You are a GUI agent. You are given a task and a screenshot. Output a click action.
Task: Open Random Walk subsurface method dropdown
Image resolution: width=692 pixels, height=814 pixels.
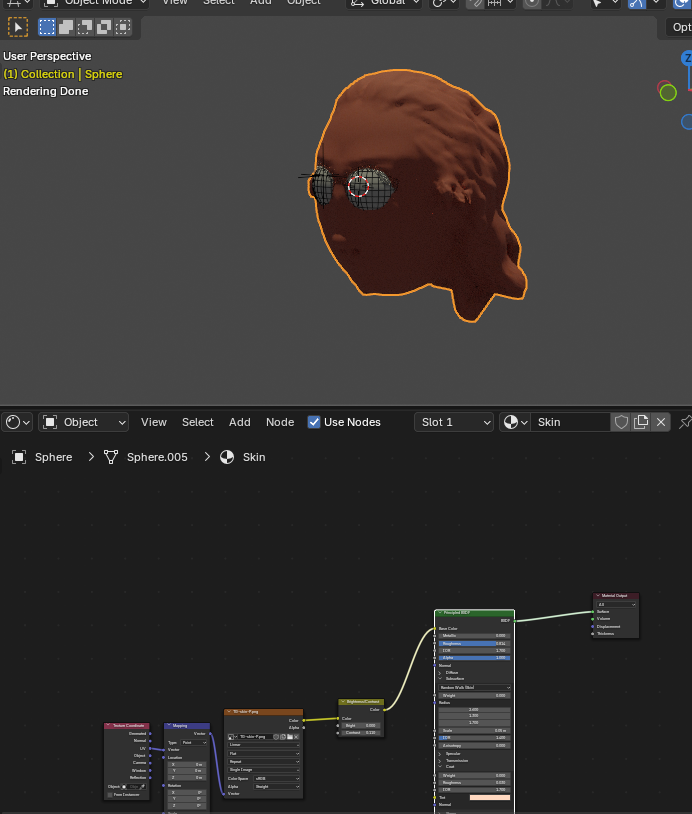[x=474, y=687]
